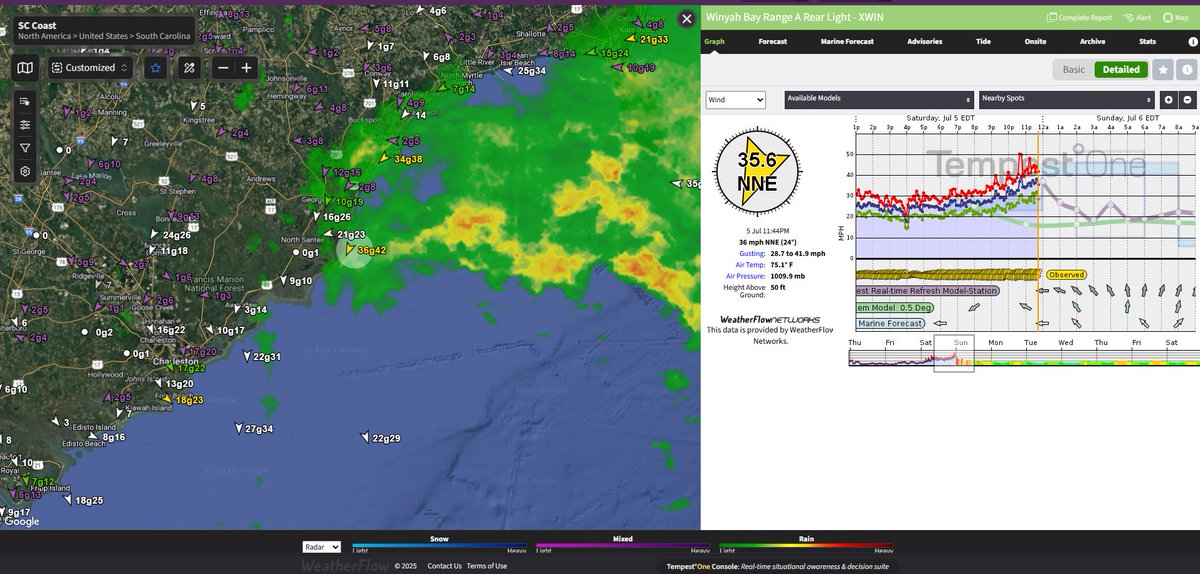Viewport: 1200px width, 574px height.
Task: Toggle the Observed data series label
Action: pyautogui.click(x=1067, y=274)
